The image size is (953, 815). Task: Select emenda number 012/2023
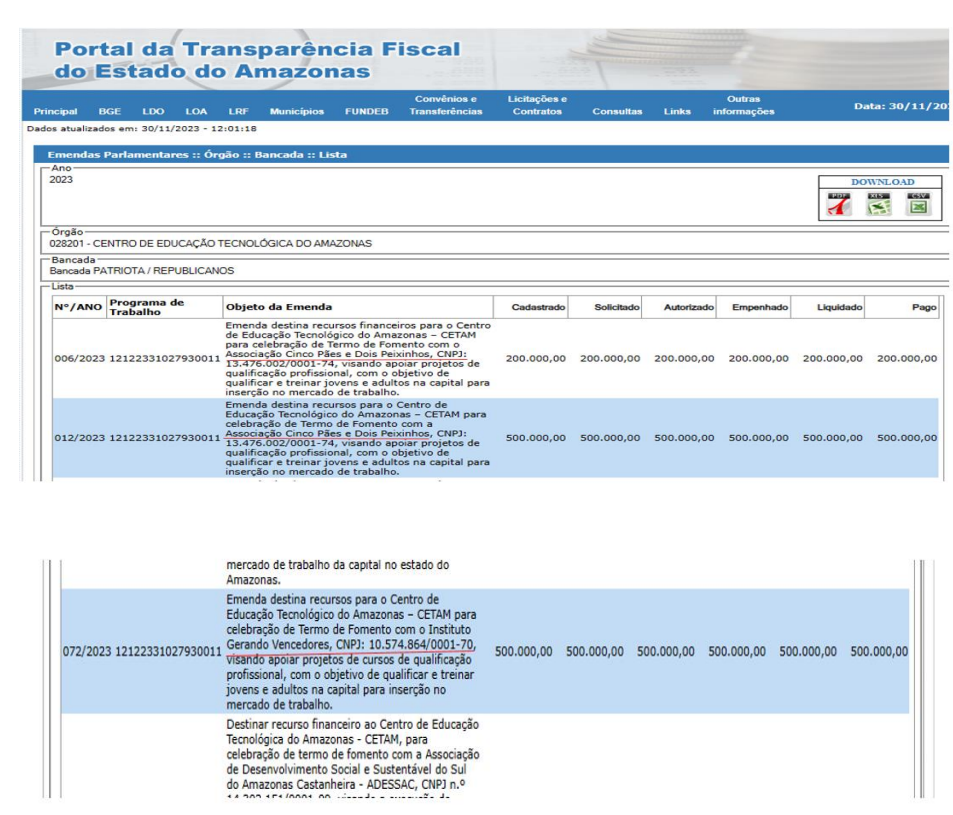pyautogui.click(x=80, y=438)
